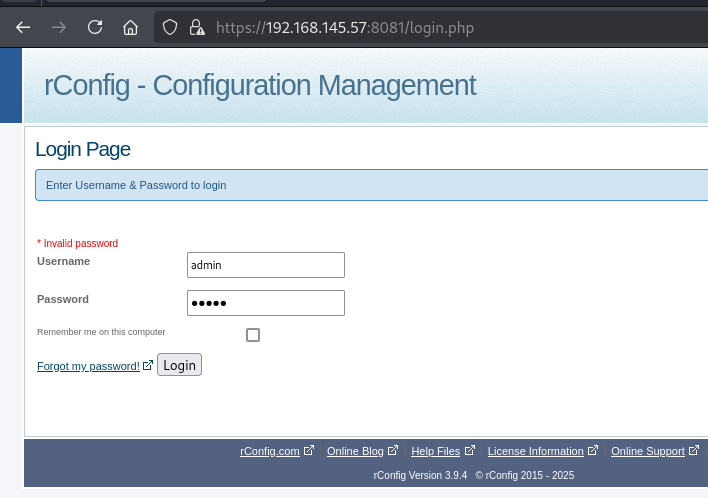Open the Forgot my password! link

tap(88, 366)
